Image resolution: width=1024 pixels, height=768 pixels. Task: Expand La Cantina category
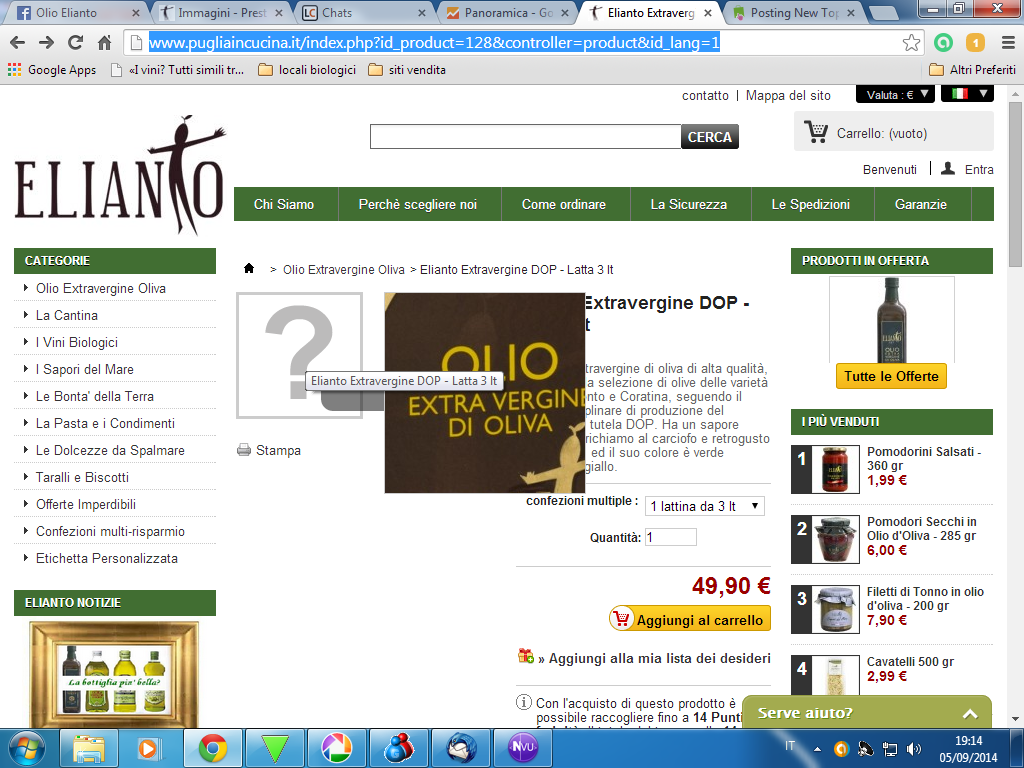tap(67, 315)
